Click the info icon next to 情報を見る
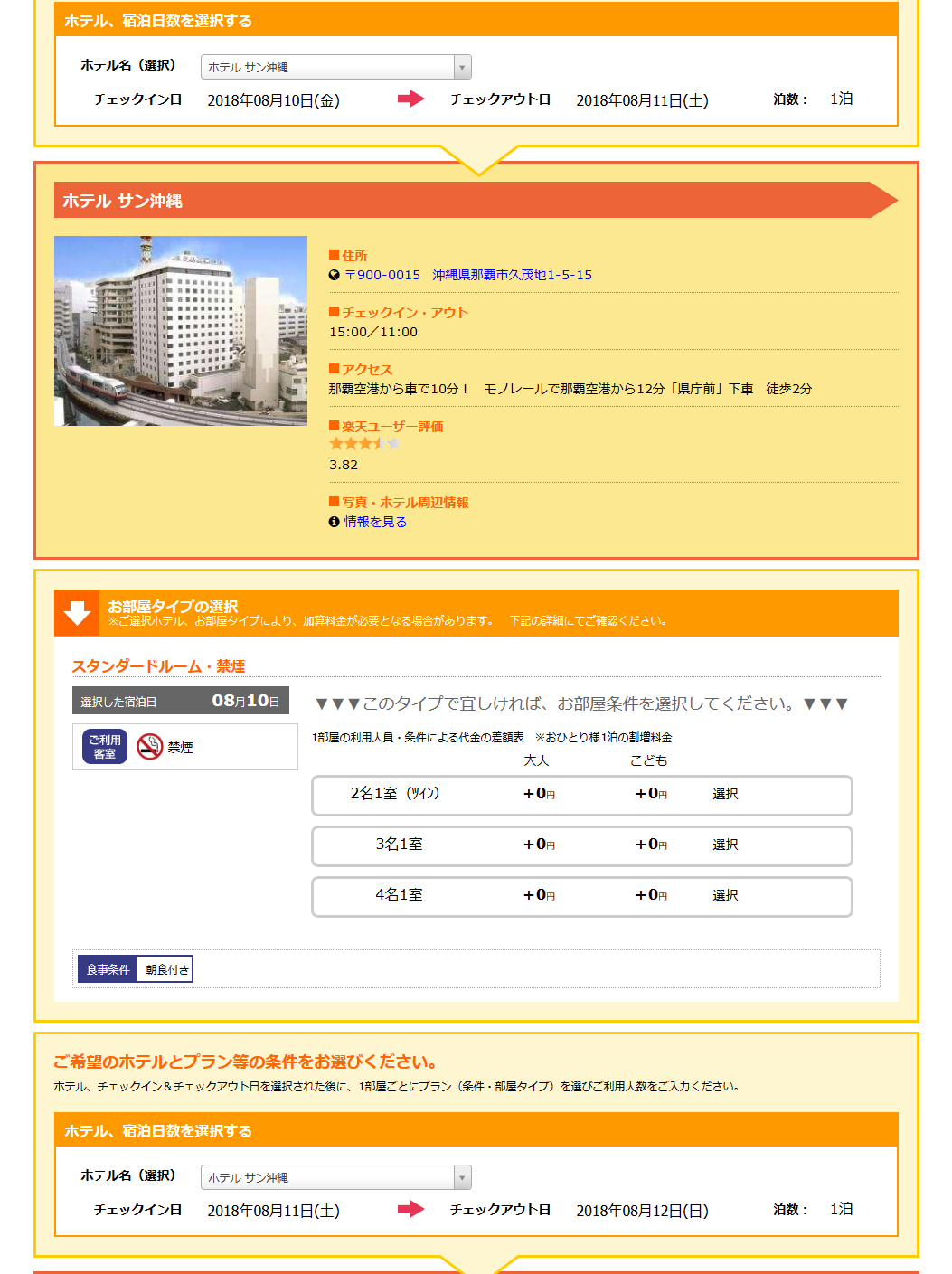 click(x=334, y=522)
